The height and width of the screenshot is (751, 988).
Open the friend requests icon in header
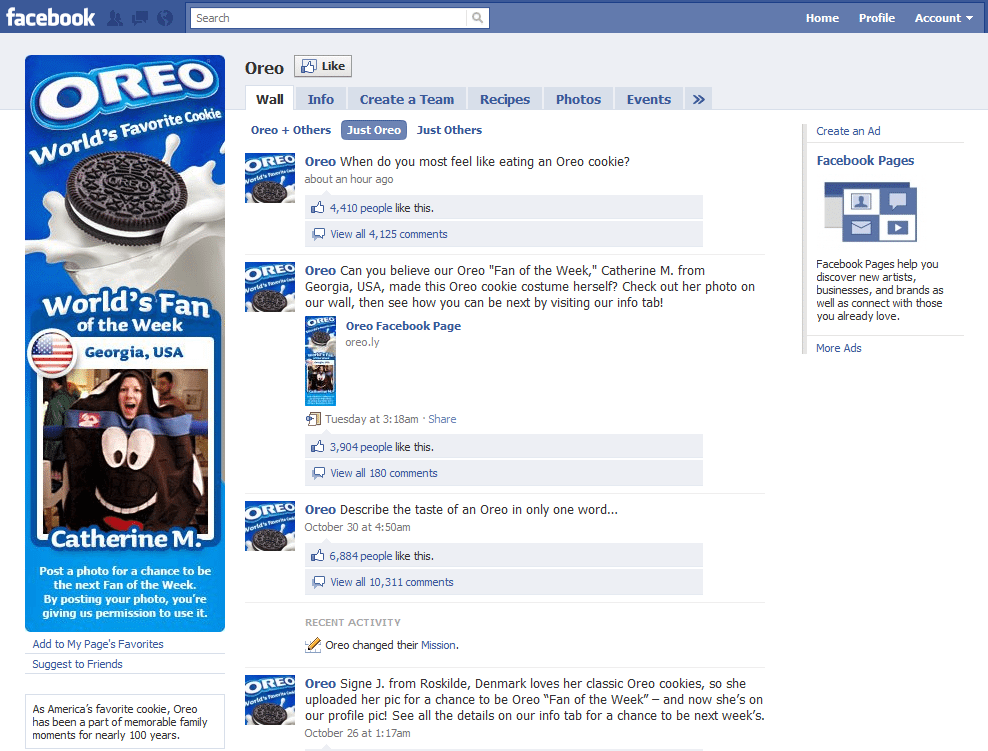click(115, 18)
